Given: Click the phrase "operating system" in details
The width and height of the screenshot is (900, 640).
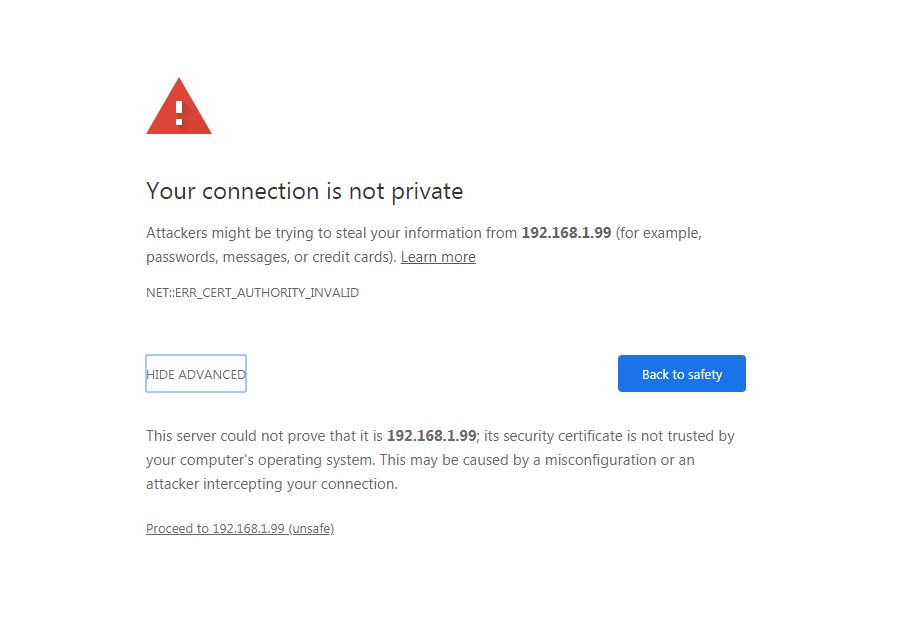Looking at the screenshot, I should [326, 460].
